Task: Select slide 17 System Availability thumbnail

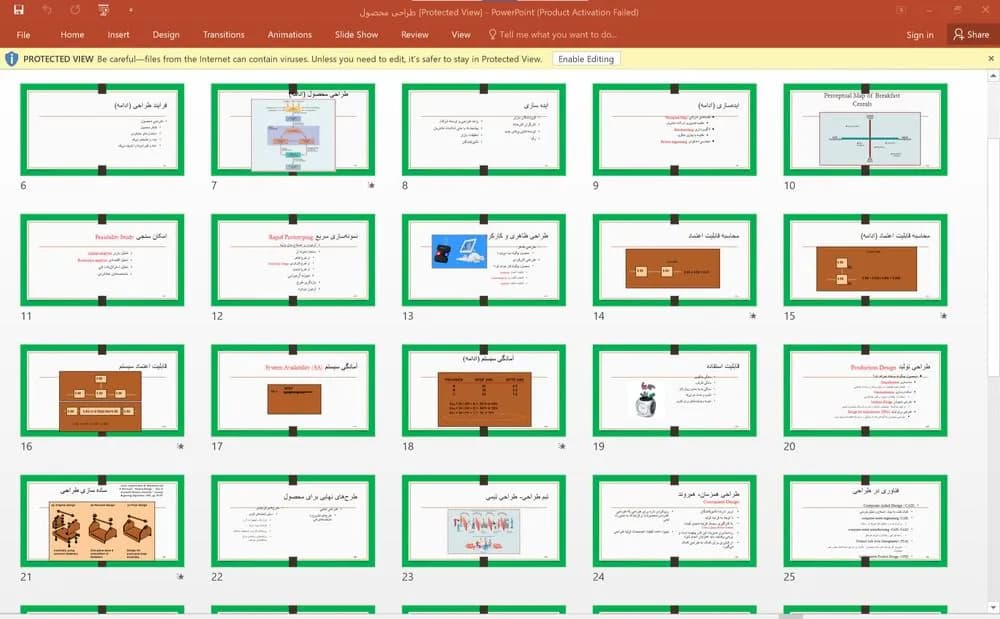Action: coord(293,390)
